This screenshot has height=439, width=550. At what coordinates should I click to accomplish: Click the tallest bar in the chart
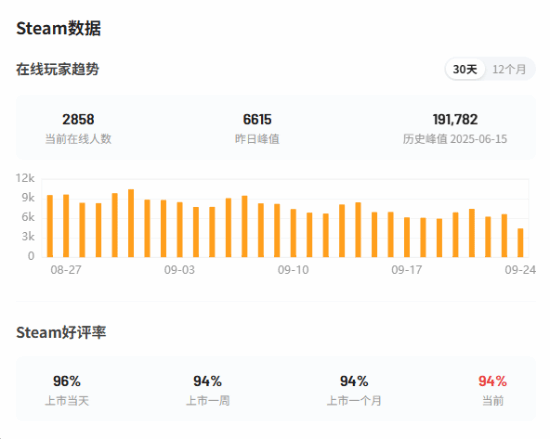(131, 223)
